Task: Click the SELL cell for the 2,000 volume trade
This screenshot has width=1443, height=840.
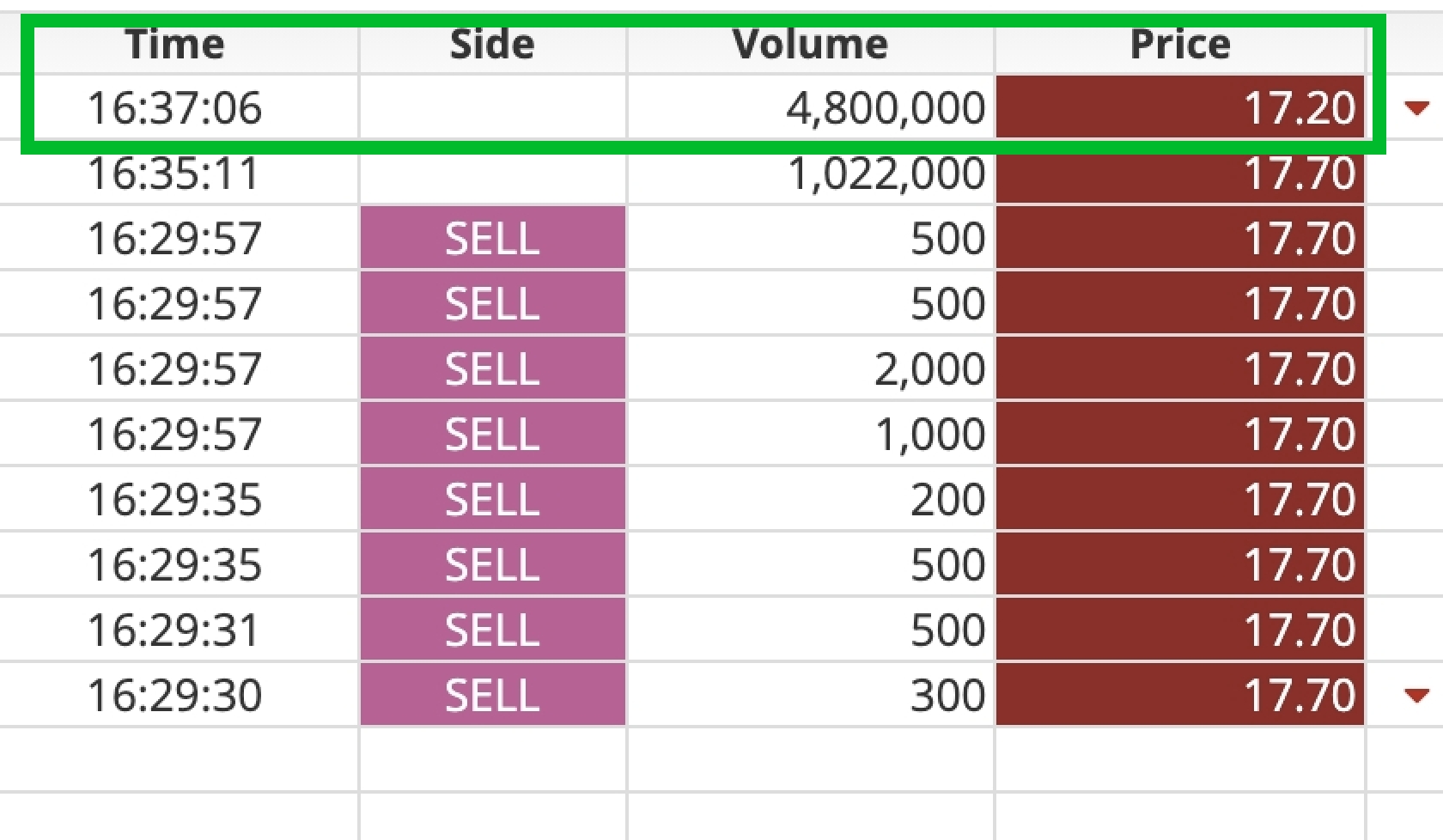Action: [x=492, y=369]
